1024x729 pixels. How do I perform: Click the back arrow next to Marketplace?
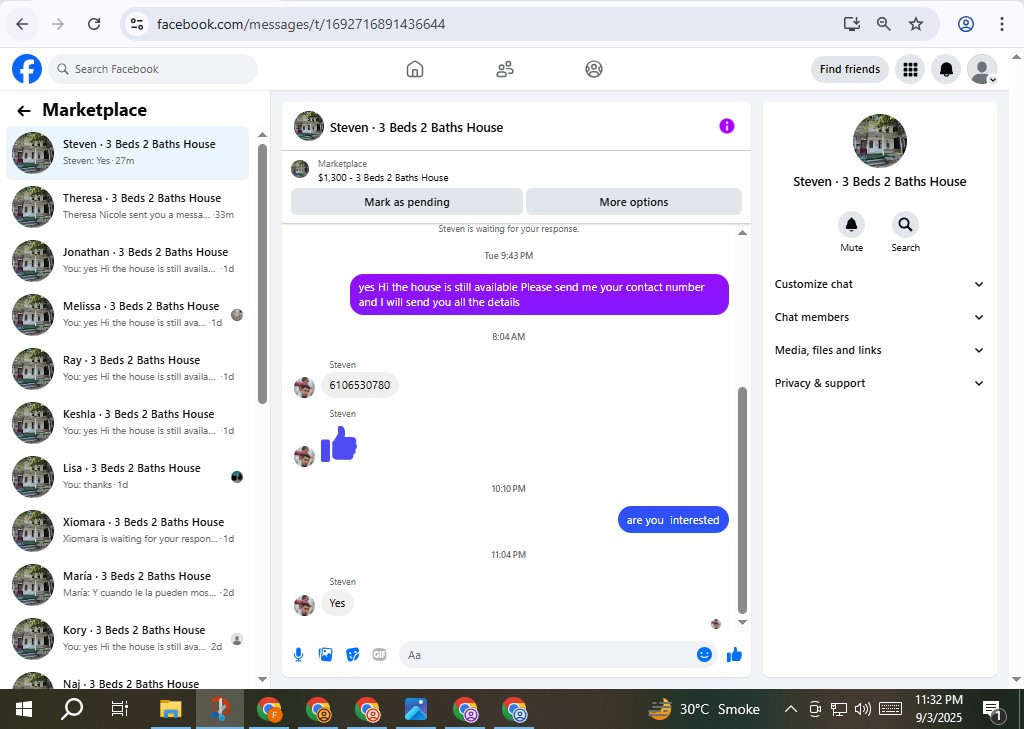tap(24, 111)
